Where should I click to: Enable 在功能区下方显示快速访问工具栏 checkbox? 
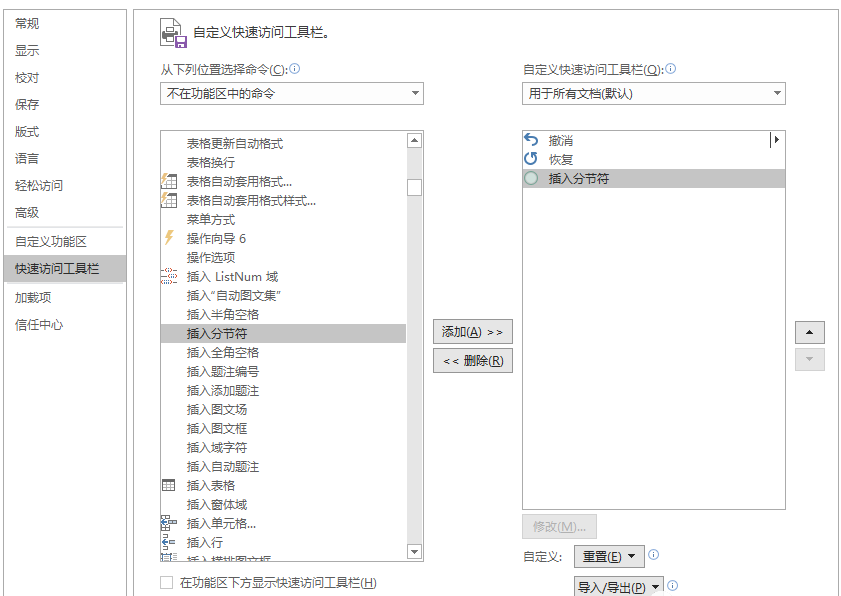[x=167, y=583]
